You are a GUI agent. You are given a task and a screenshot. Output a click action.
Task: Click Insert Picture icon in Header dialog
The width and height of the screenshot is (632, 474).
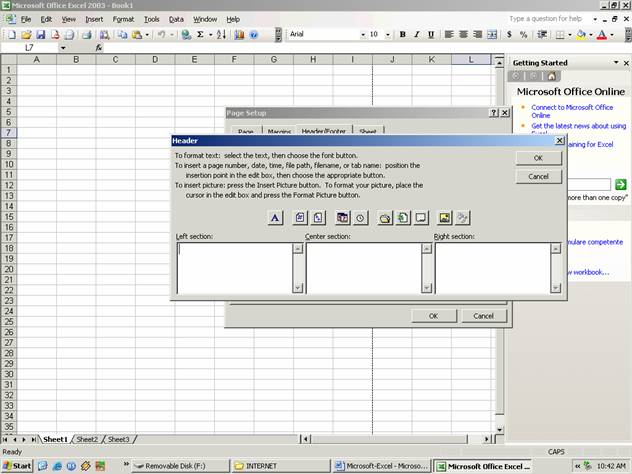coord(445,218)
